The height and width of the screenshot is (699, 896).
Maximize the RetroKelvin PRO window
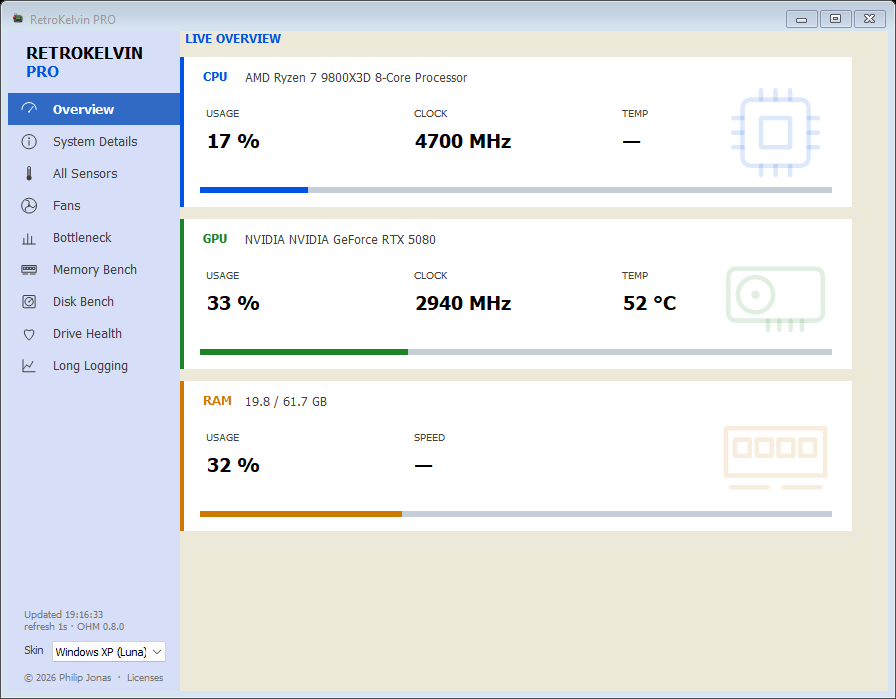click(835, 19)
